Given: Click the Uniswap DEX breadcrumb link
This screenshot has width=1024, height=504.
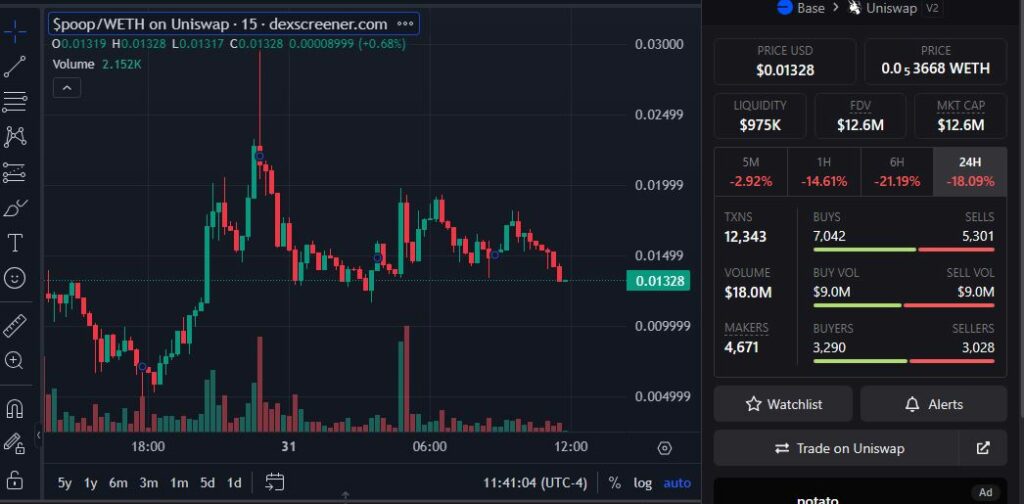Looking at the screenshot, I should coord(883,8).
